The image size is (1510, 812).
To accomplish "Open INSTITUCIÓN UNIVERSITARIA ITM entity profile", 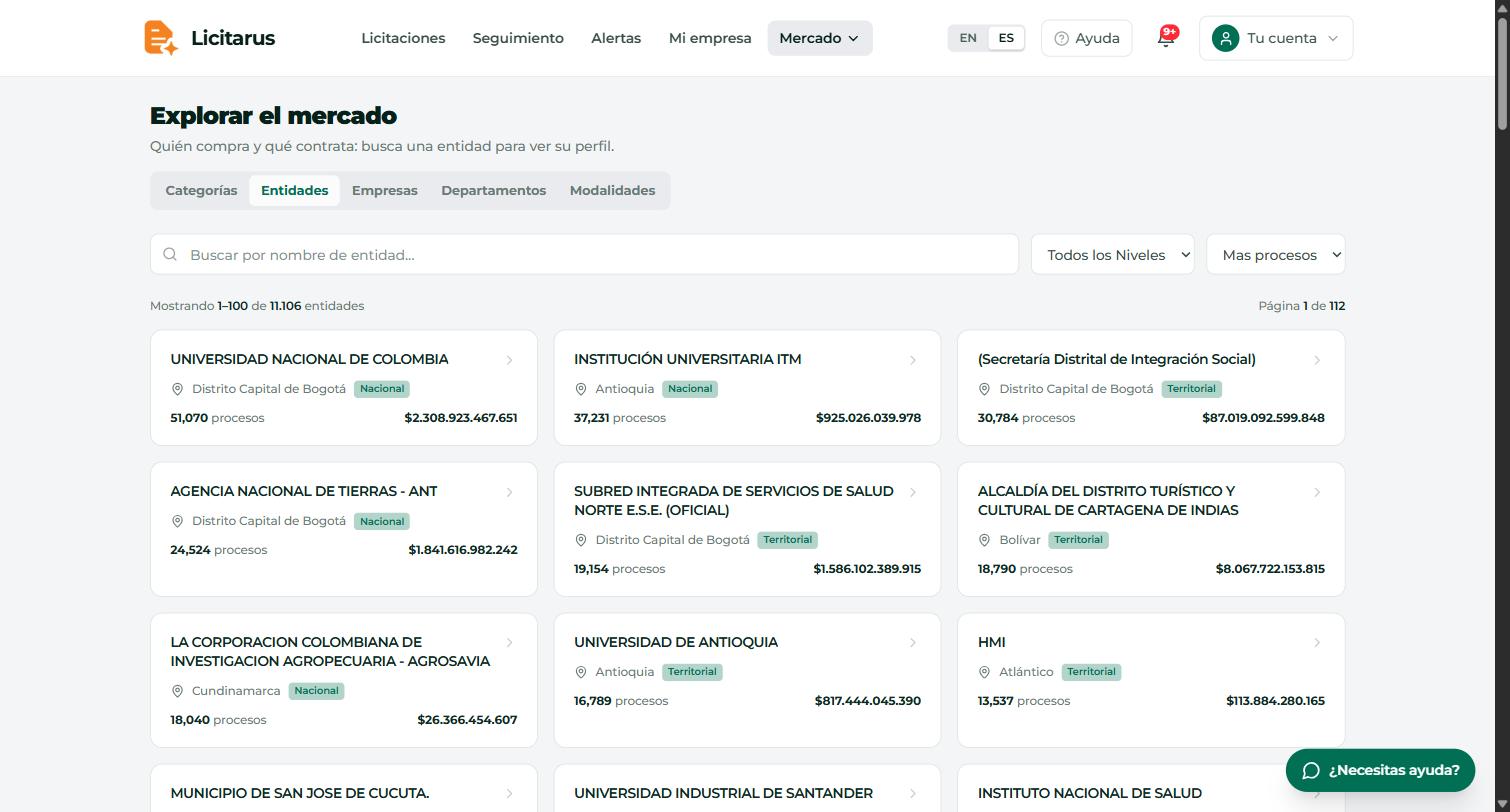I will click(x=747, y=388).
